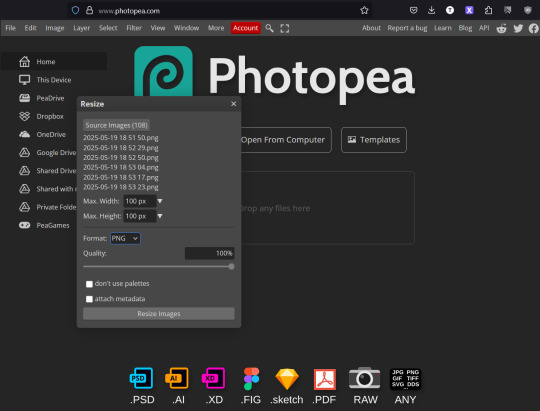540x411 pixels.
Task: Click the Resize Images button
Action: 159,314
